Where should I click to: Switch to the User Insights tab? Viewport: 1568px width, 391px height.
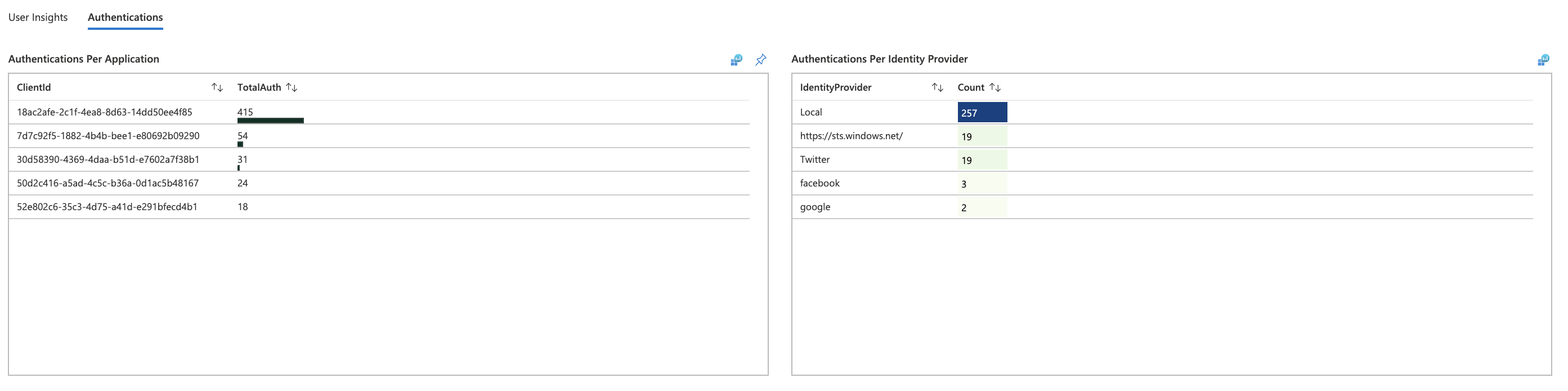[38, 17]
